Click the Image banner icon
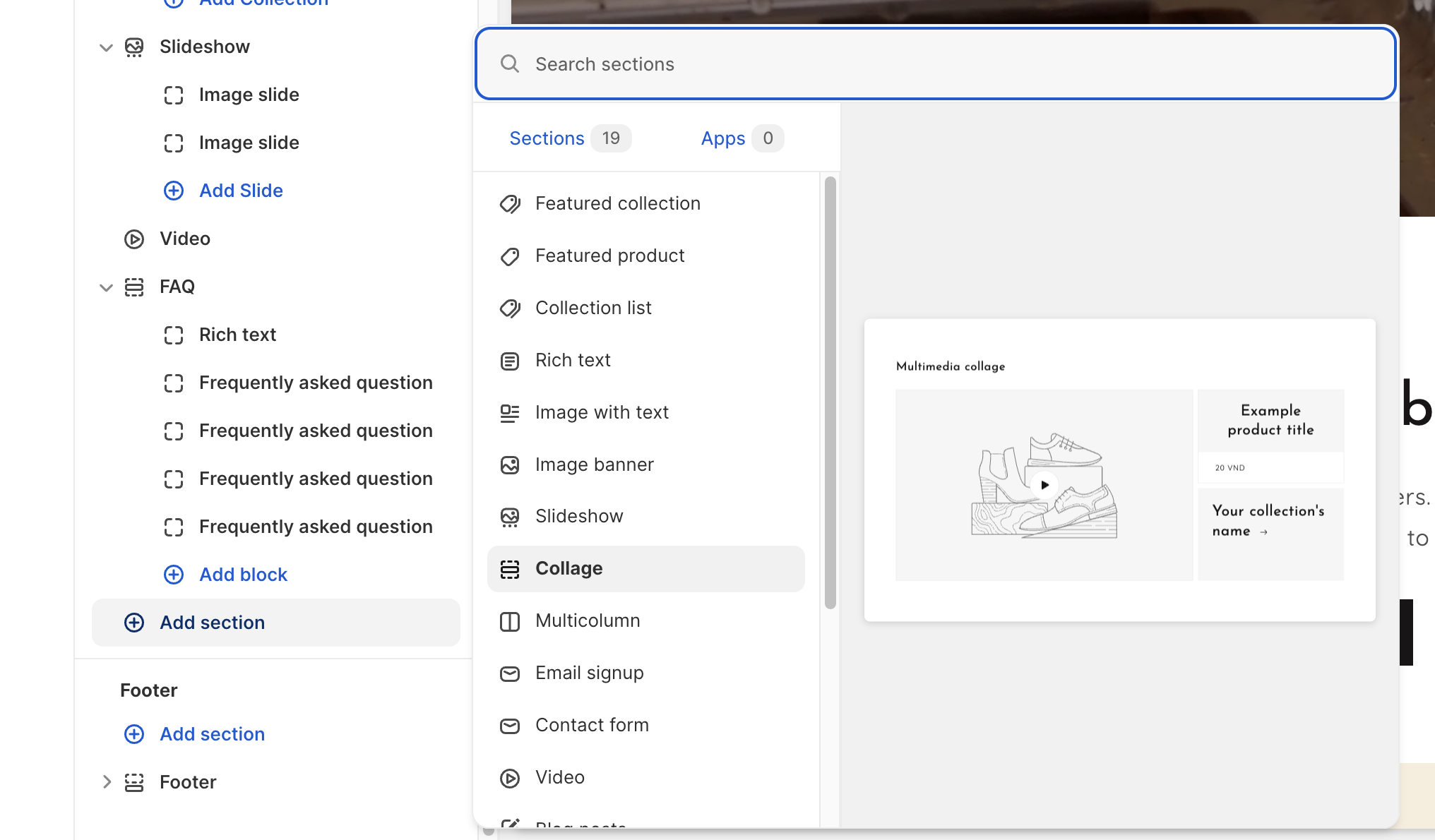 point(510,465)
